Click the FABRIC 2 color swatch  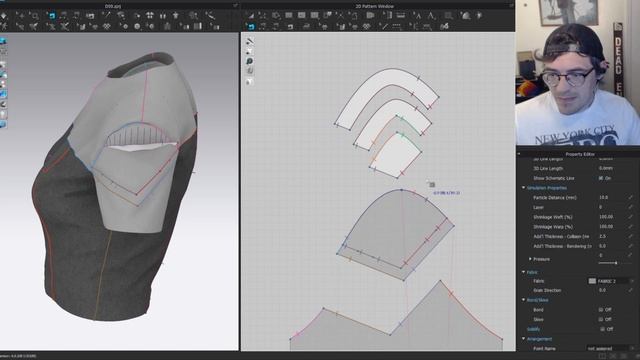[x=592, y=281]
